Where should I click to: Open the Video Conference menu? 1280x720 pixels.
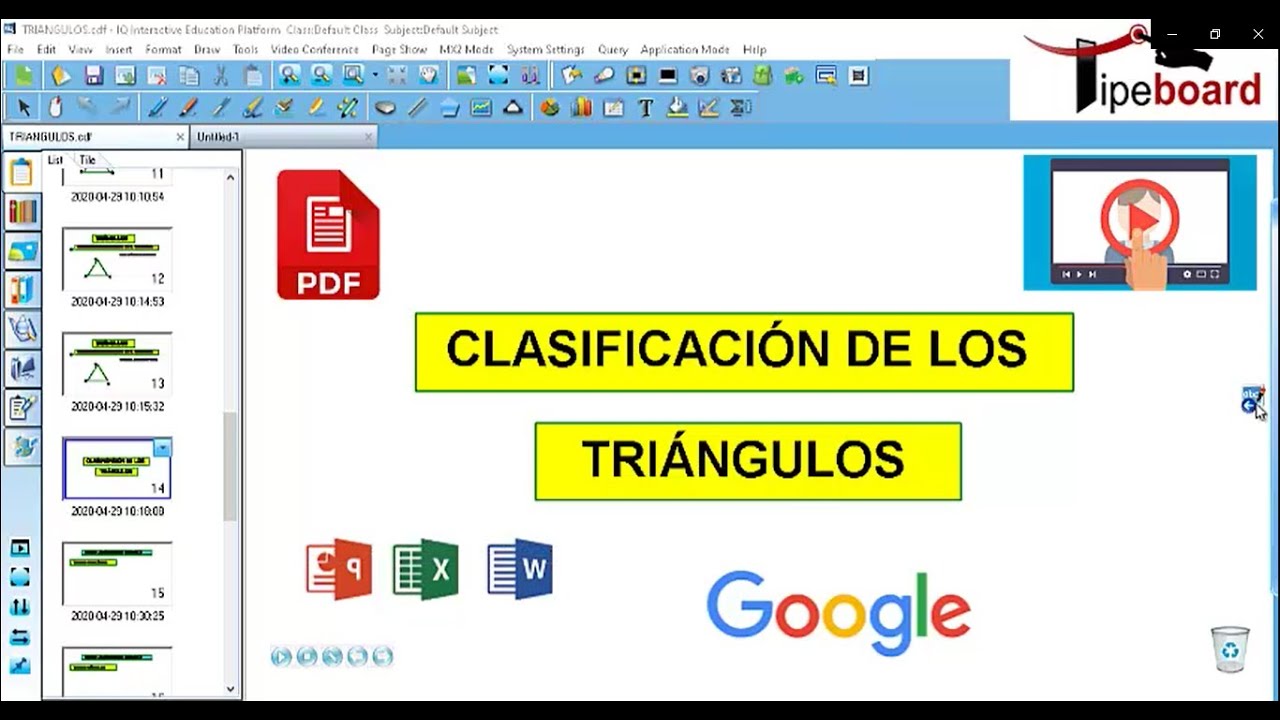315,49
